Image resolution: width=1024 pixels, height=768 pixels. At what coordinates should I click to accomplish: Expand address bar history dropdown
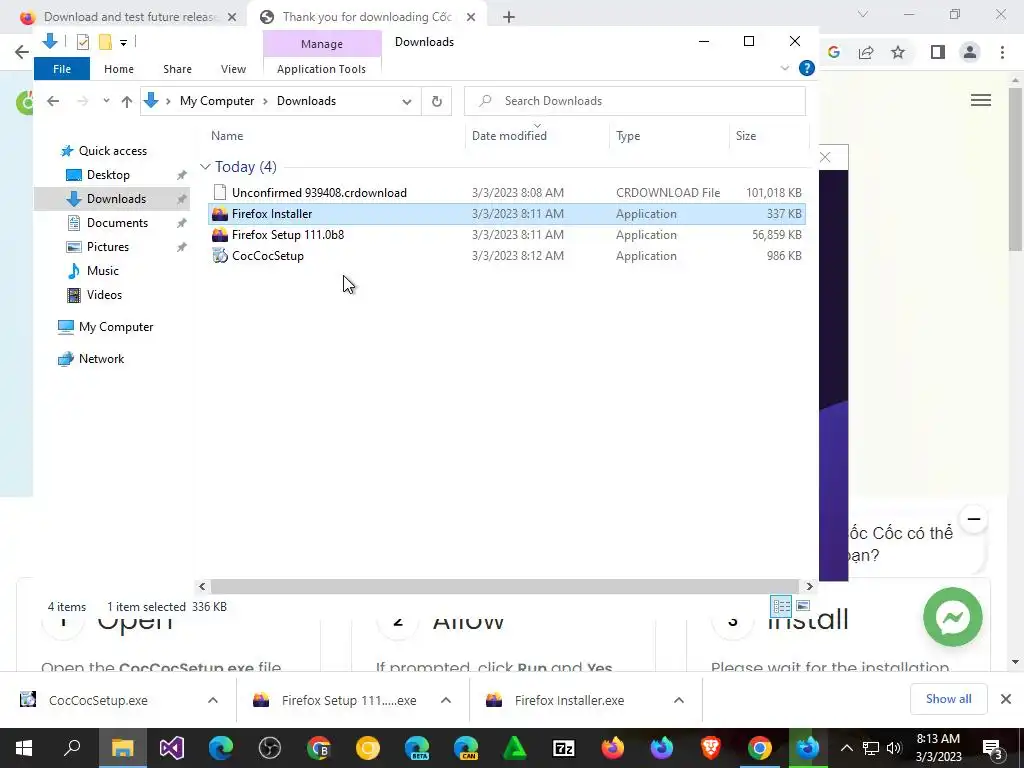coord(407,101)
